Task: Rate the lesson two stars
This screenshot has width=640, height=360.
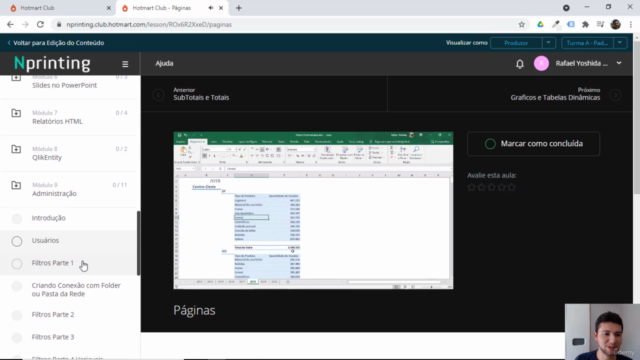Action: tap(482, 187)
